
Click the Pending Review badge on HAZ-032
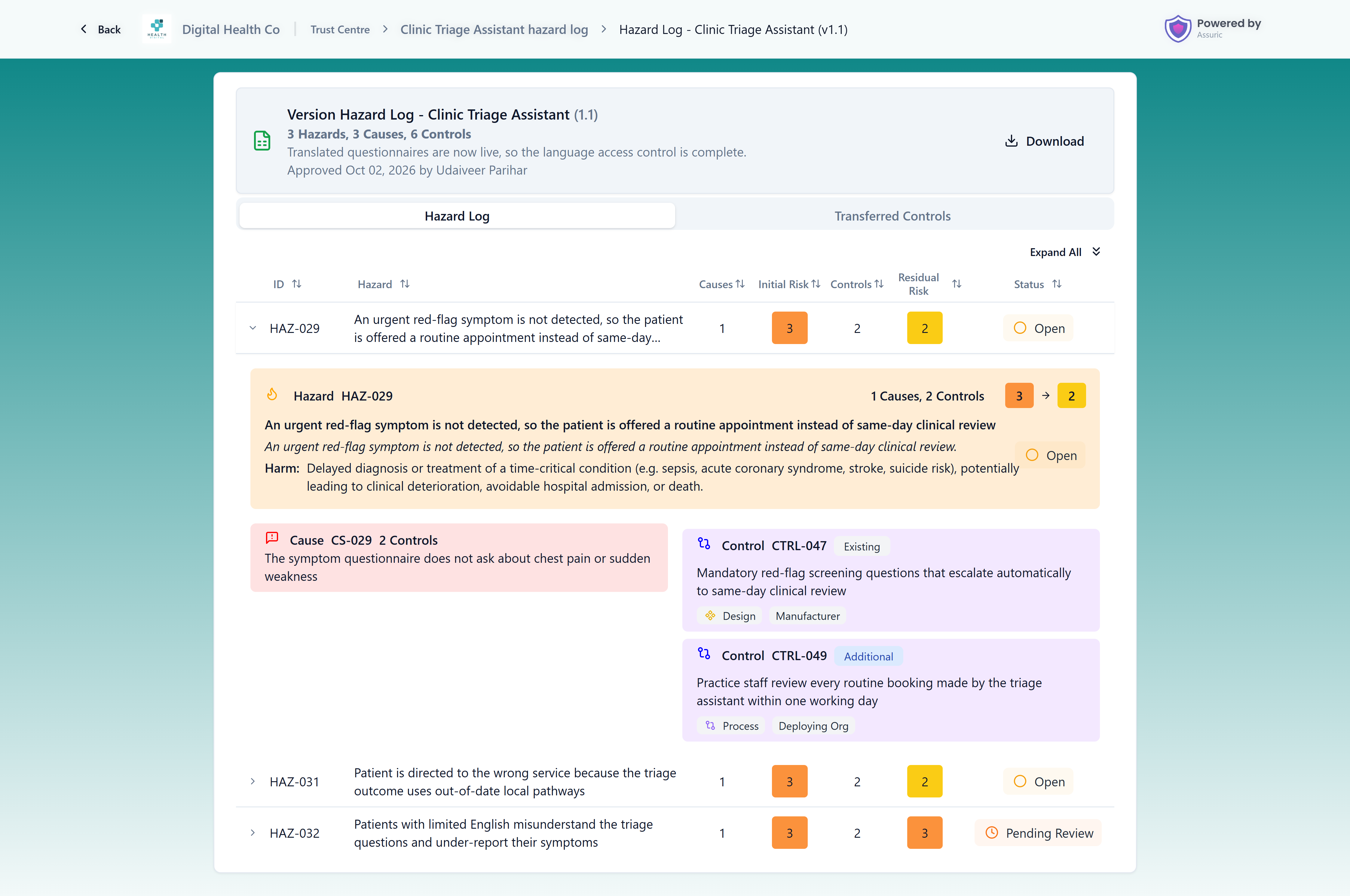(1038, 833)
